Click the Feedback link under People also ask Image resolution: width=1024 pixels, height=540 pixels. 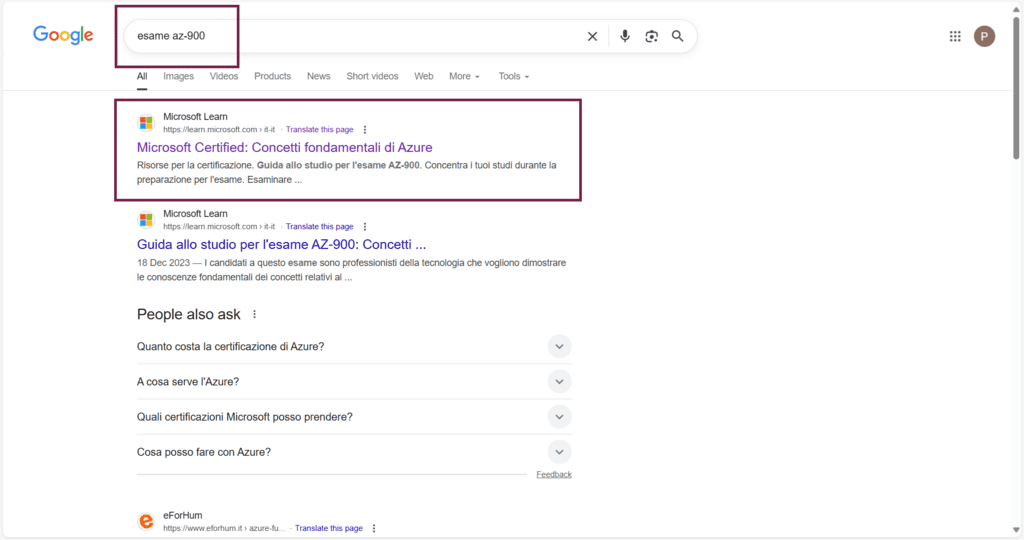click(554, 475)
